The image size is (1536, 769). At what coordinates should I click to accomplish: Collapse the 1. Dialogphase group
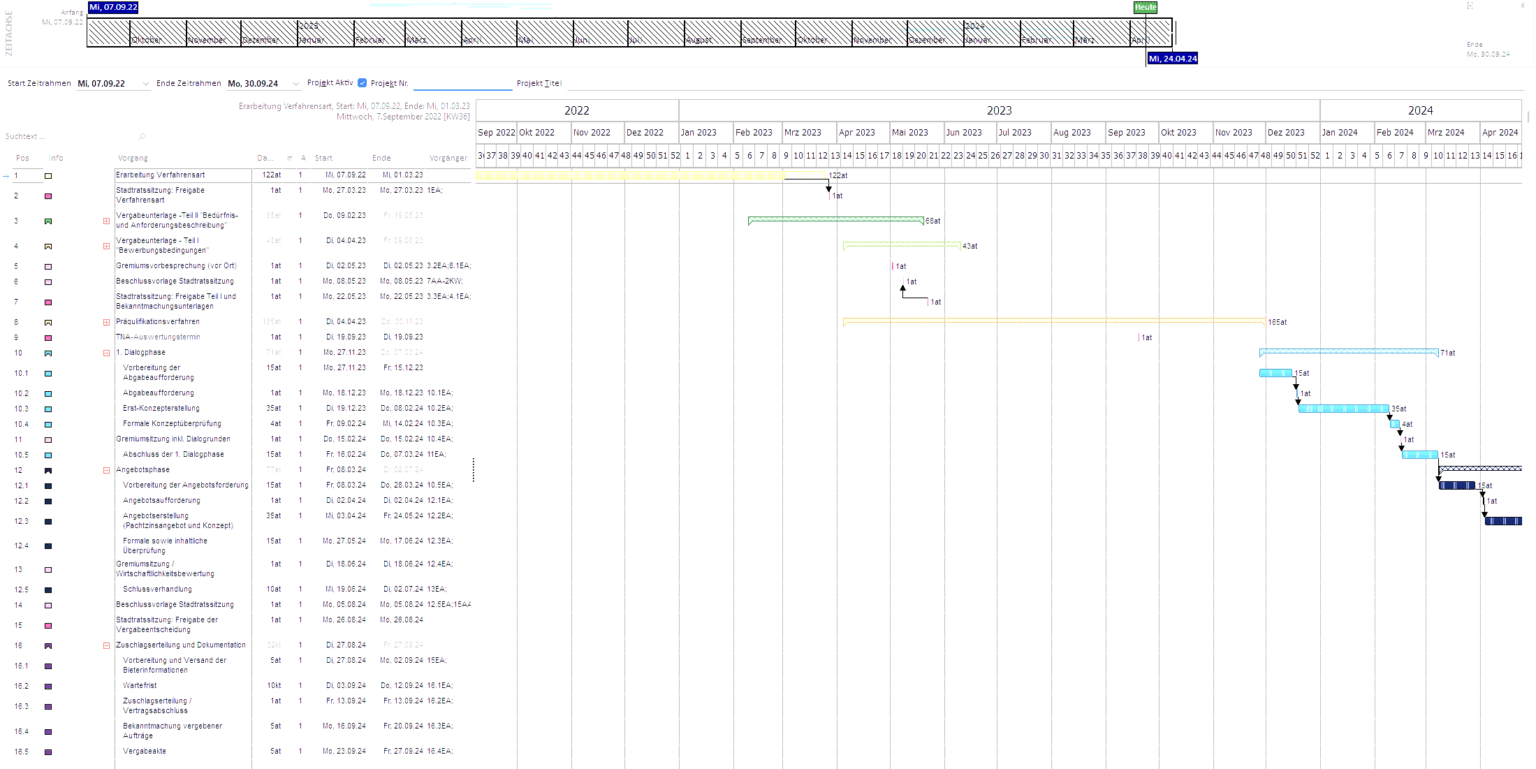pos(107,354)
